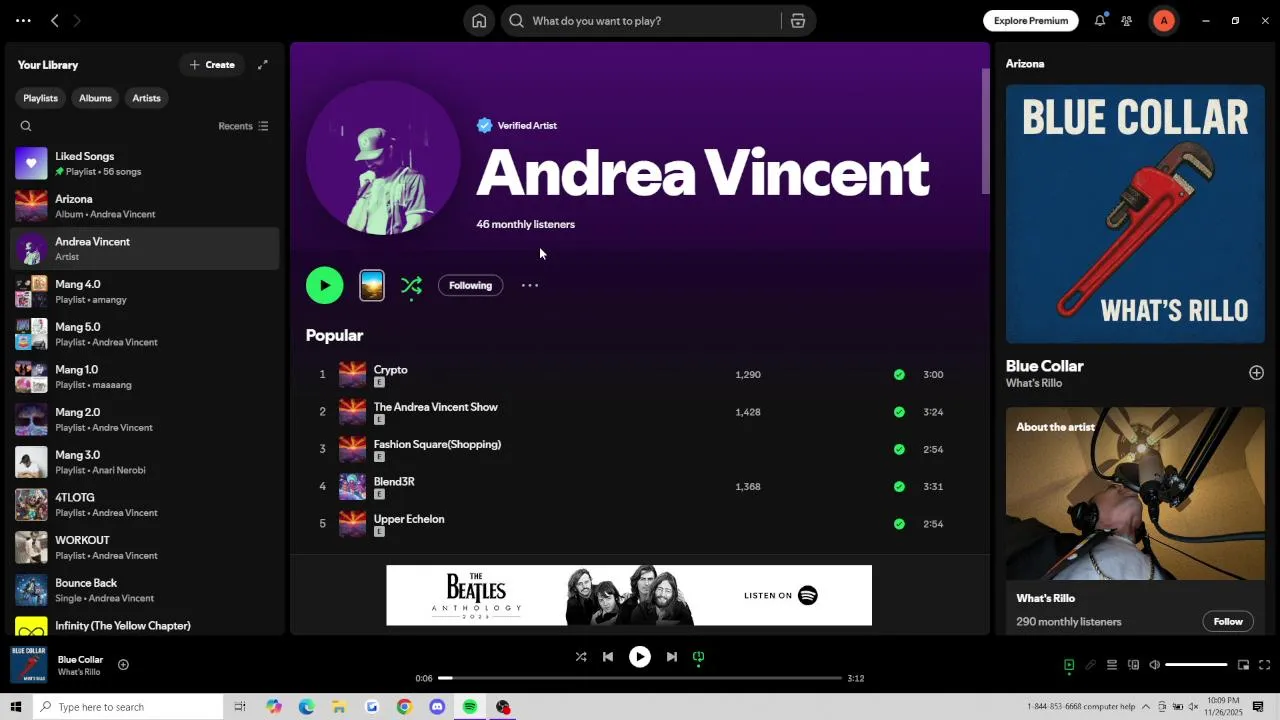The height and width of the screenshot is (720, 1280).
Task: Click Explore Premium button
Action: pyautogui.click(x=1031, y=20)
